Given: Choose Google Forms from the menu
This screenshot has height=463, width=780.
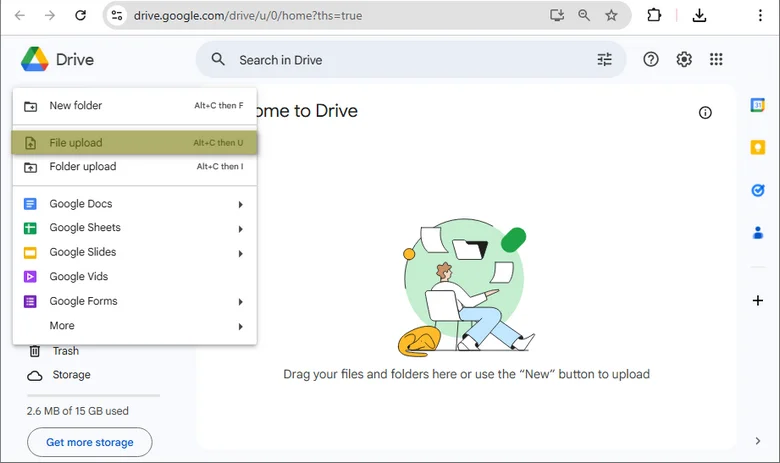Looking at the screenshot, I should point(134,301).
